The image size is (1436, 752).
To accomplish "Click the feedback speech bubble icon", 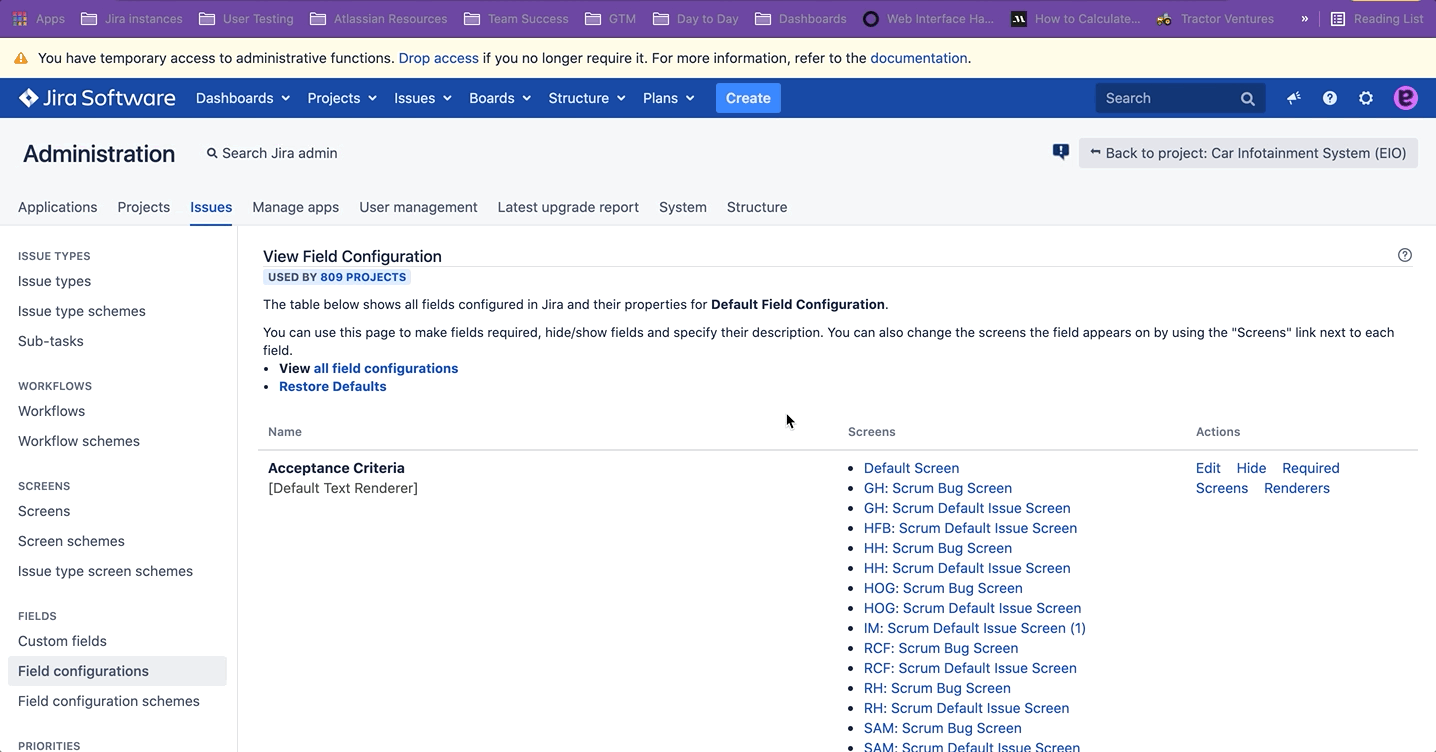I will 1061,152.
